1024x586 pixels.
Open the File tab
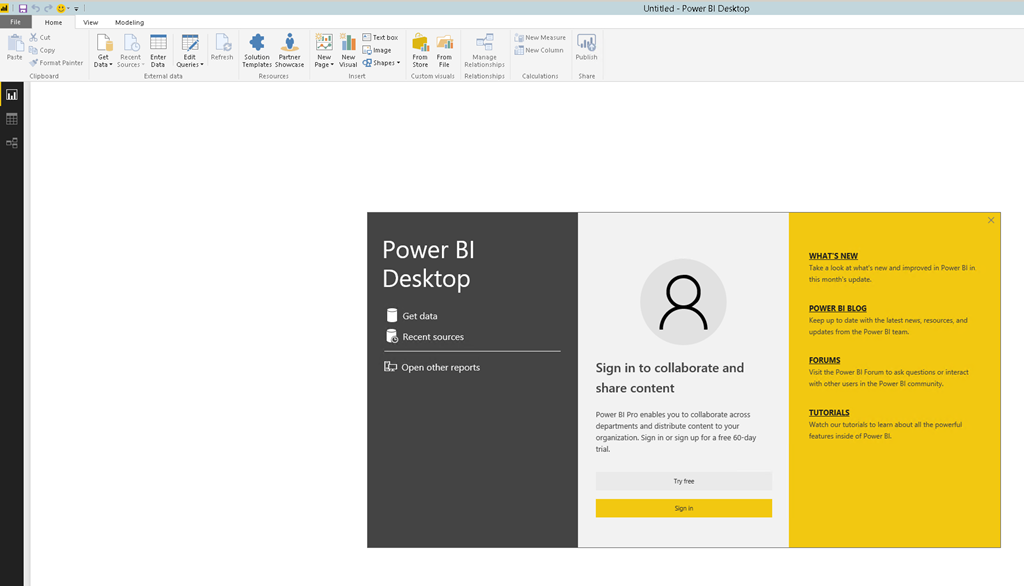[15, 22]
